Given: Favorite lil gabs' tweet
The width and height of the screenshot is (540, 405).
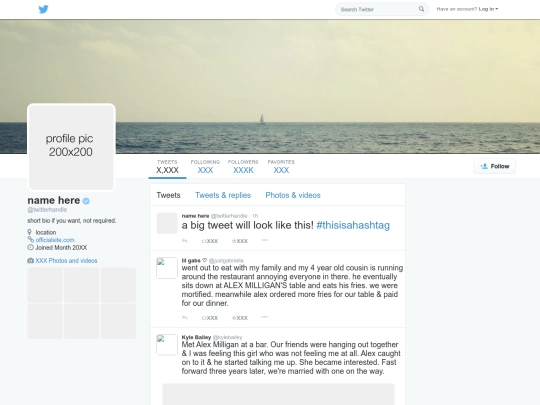Looking at the screenshot, I should pos(240,318).
